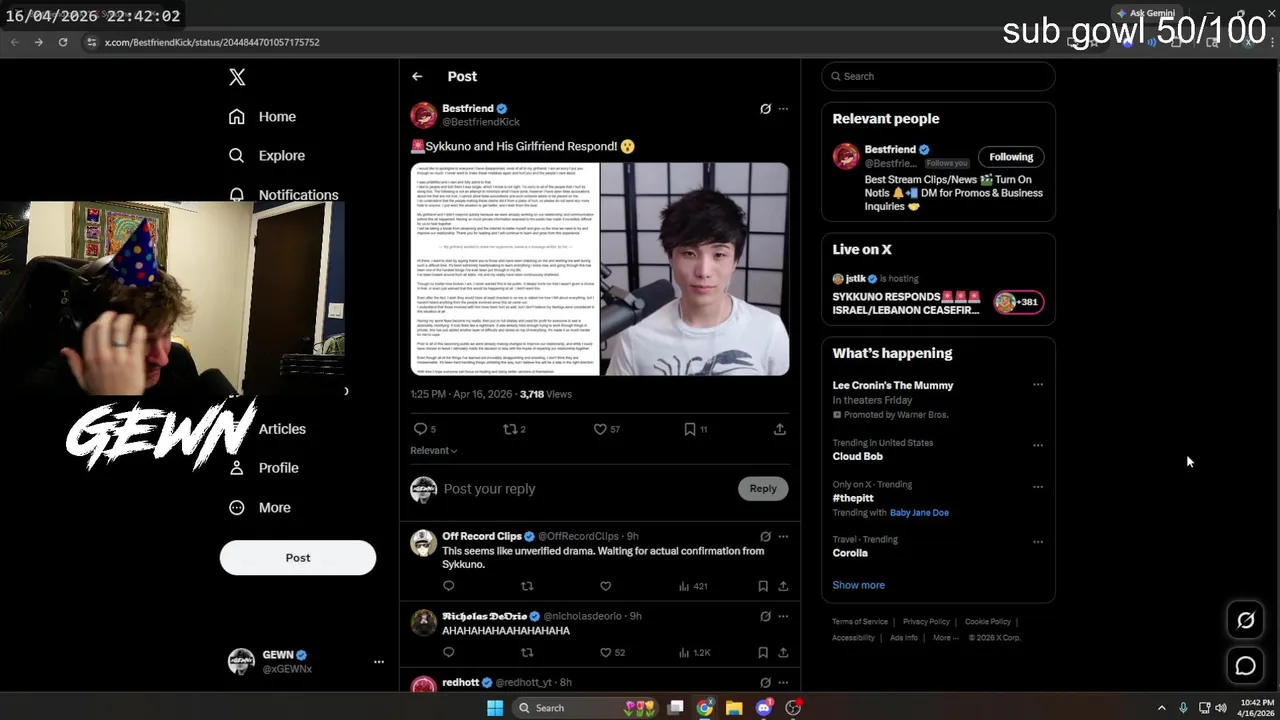Bookmark the post with 11 bookmarks
This screenshot has width=1280, height=720.
(695, 429)
